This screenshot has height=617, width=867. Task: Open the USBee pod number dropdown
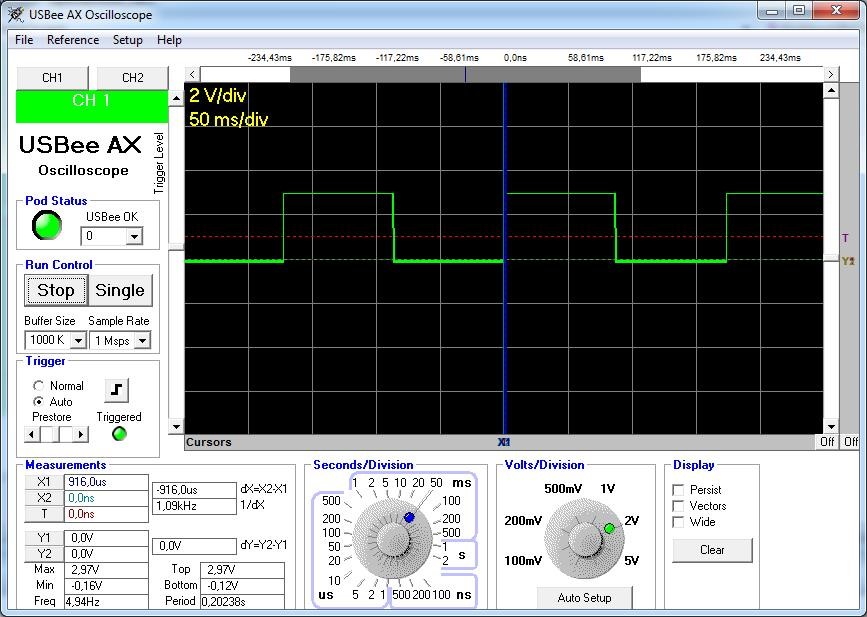134,237
